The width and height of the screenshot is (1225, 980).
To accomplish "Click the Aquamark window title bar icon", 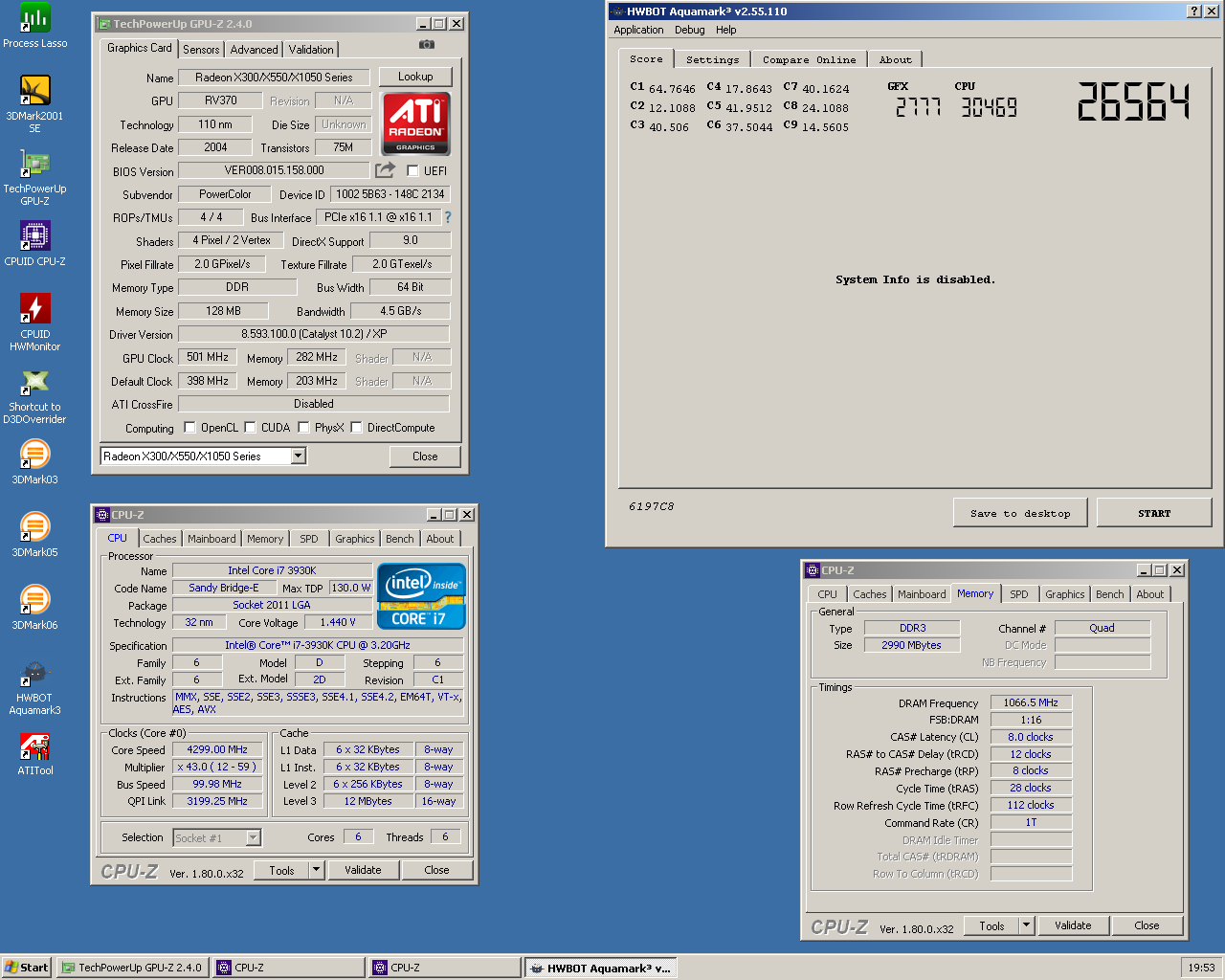I will point(616,11).
